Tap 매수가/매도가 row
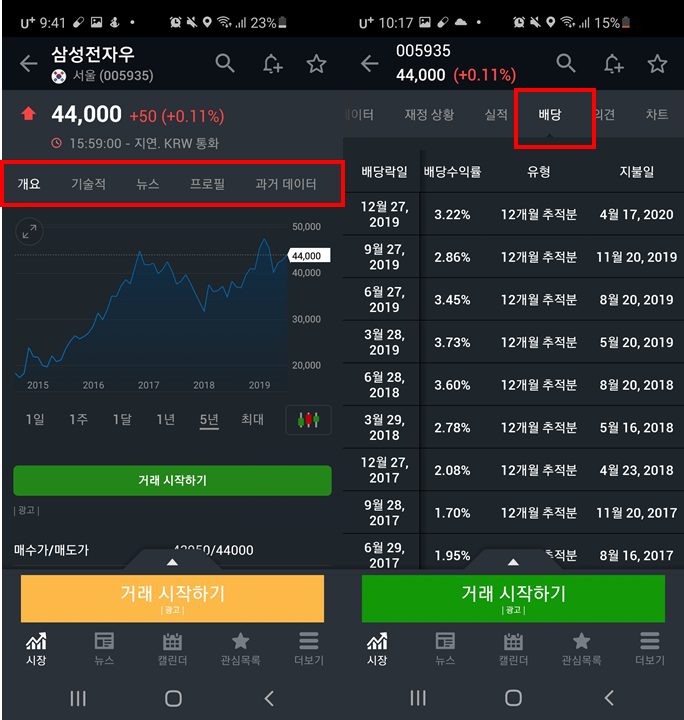This screenshot has width=684, height=720. pyautogui.click(x=172, y=550)
